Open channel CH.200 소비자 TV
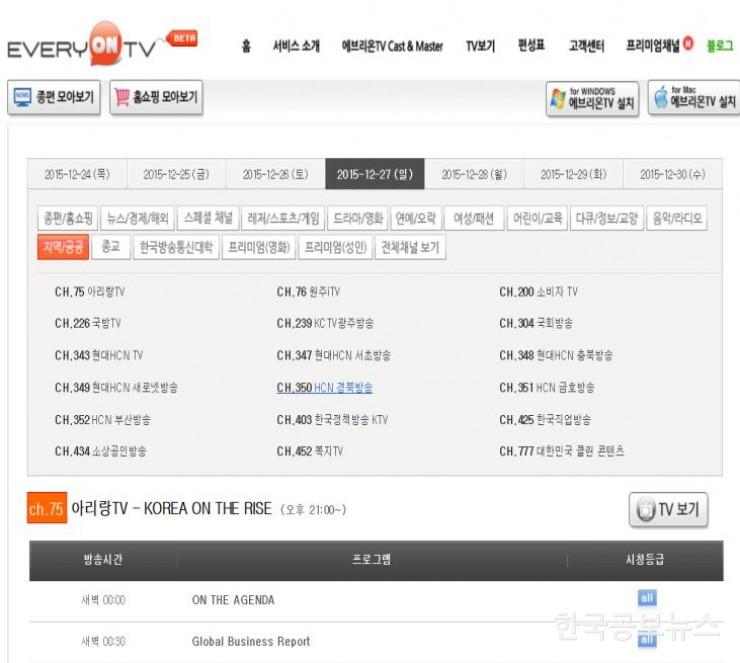Image resolution: width=740 pixels, height=663 pixels. coord(538,292)
